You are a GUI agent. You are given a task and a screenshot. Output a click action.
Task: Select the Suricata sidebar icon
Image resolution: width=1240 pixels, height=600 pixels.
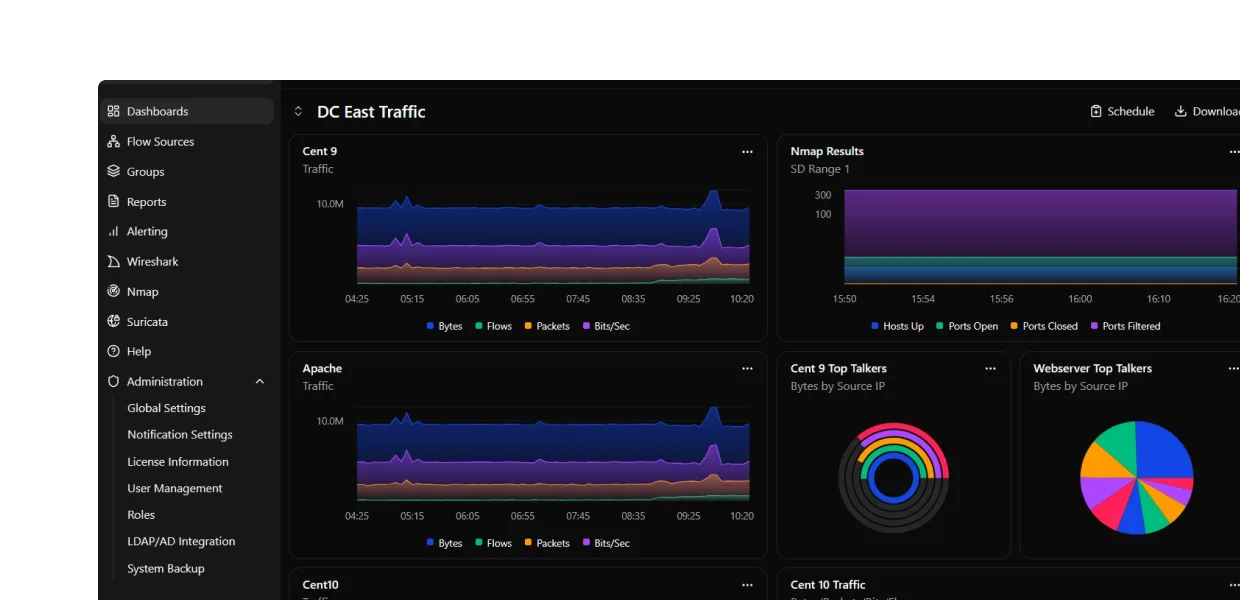coord(112,321)
